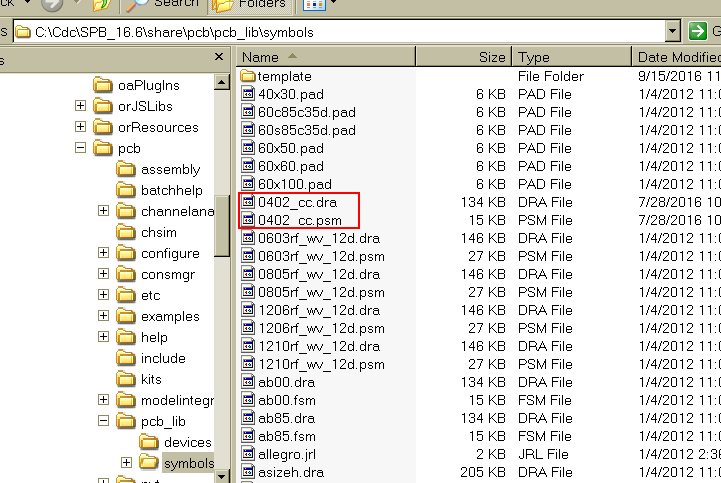Screen dimensions: 721x483
Task: Click the 40x30.pad file icon
Action: tap(248, 94)
